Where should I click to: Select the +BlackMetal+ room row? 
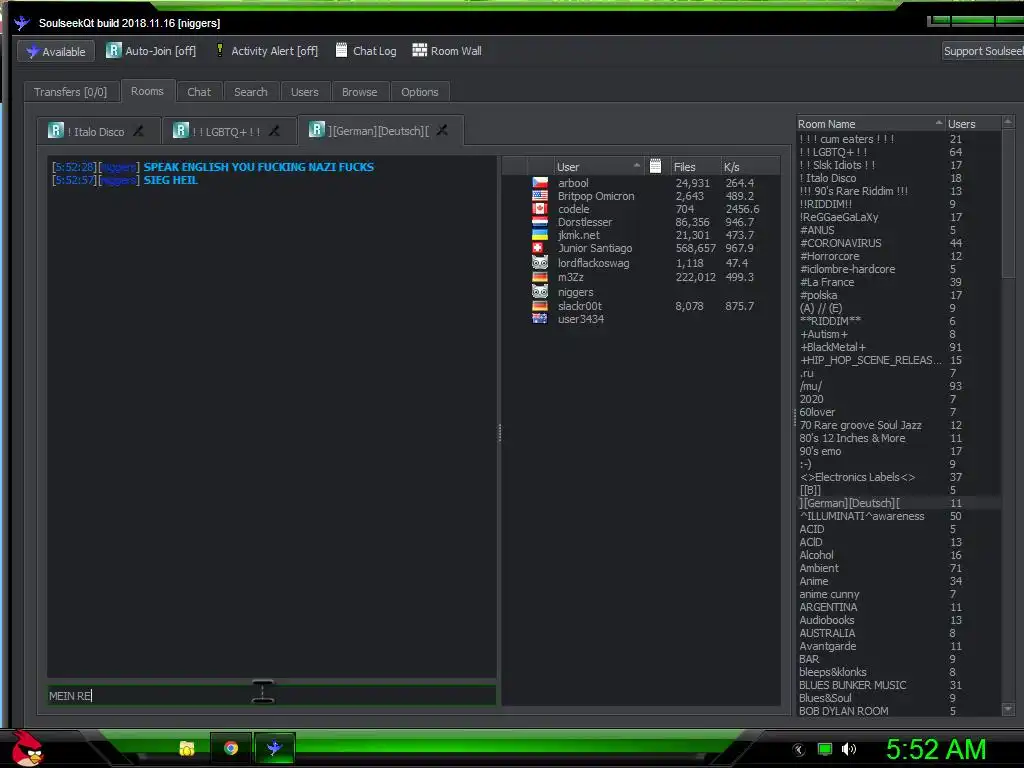899,347
